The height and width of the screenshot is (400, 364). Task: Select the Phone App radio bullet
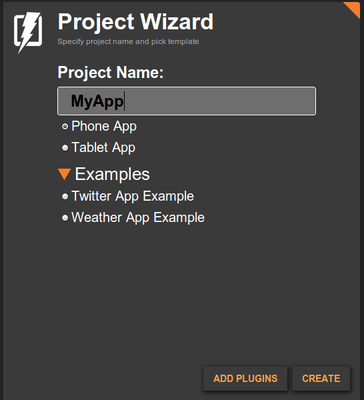(65, 127)
